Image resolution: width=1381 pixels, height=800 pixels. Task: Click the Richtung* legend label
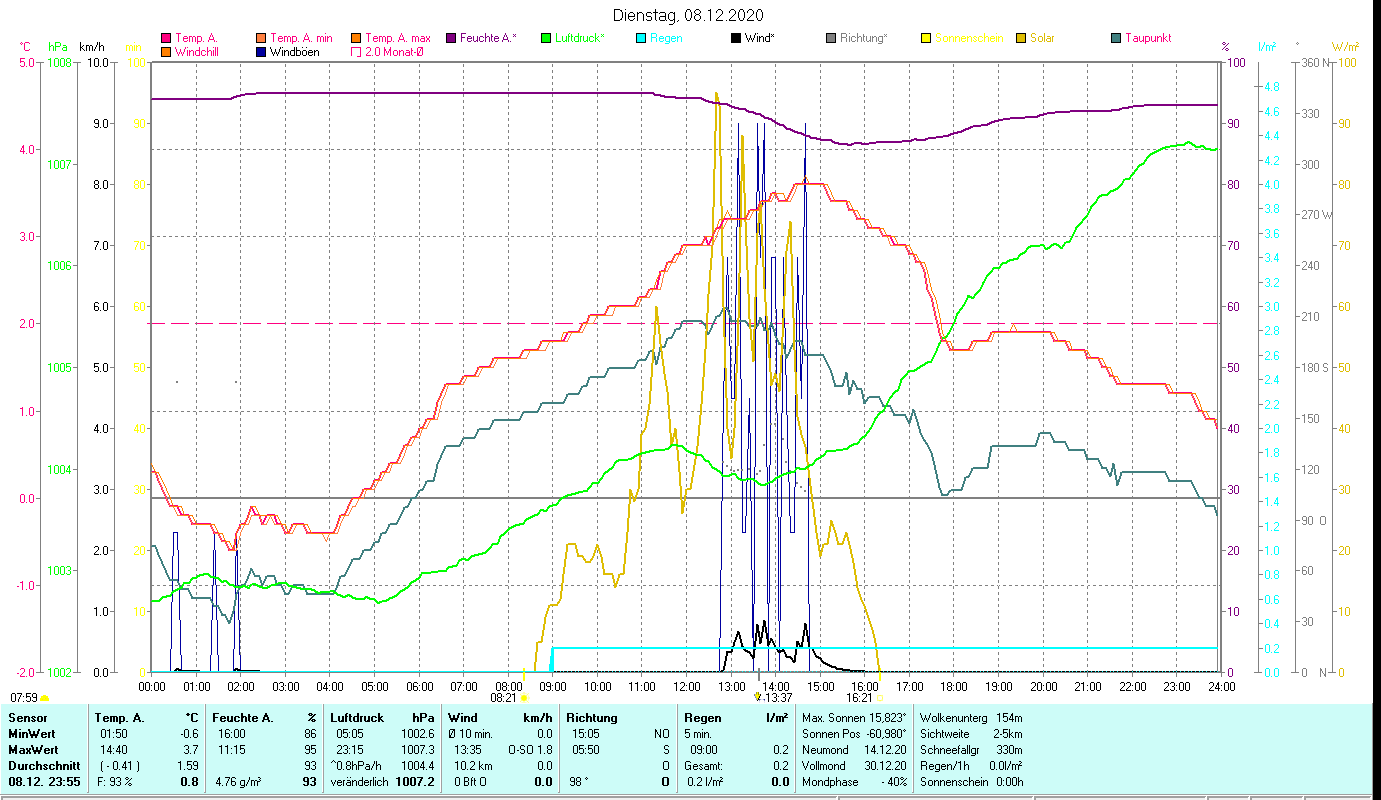[864, 39]
